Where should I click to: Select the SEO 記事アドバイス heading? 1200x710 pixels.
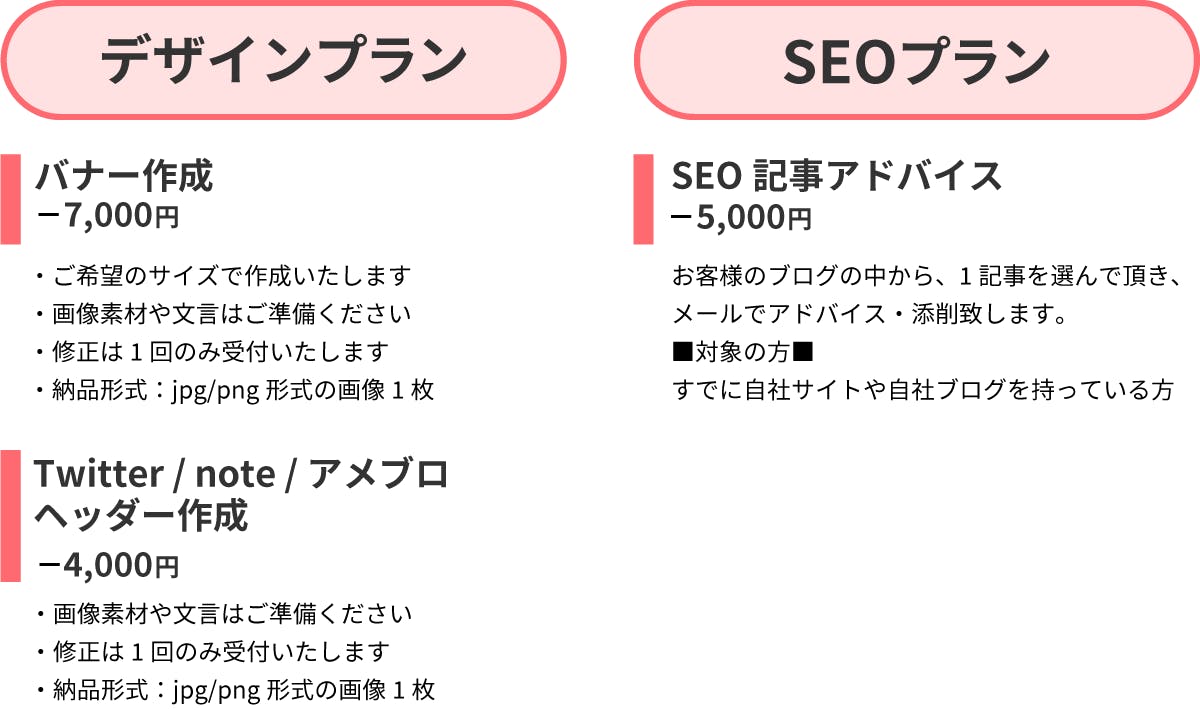pos(836,177)
